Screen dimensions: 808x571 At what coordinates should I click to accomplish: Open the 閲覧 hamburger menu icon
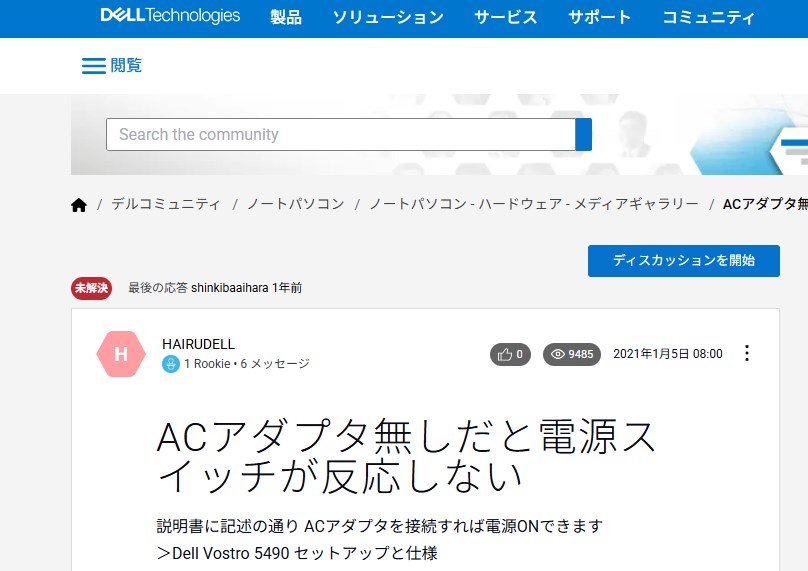coord(93,66)
